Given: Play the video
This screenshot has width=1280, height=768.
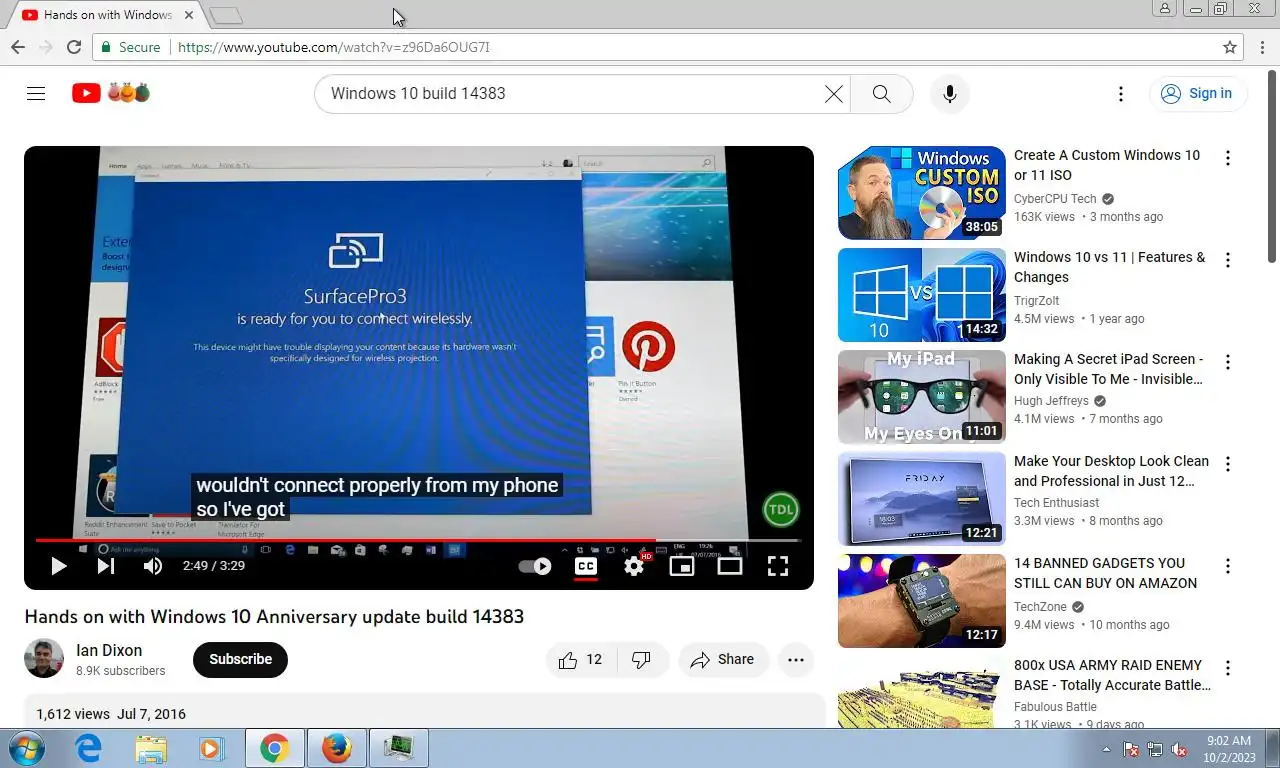Looking at the screenshot, I should (58, 566).
